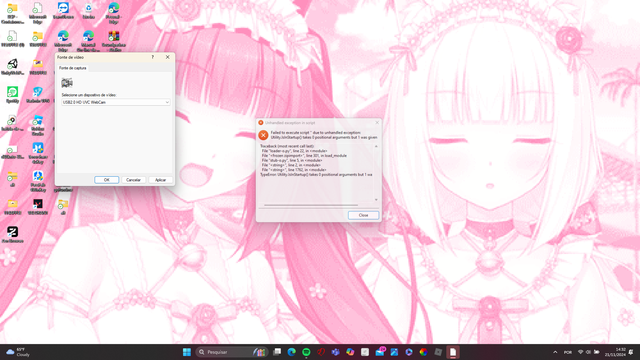Select the Fonte de captura tab

tap(73, 68)
